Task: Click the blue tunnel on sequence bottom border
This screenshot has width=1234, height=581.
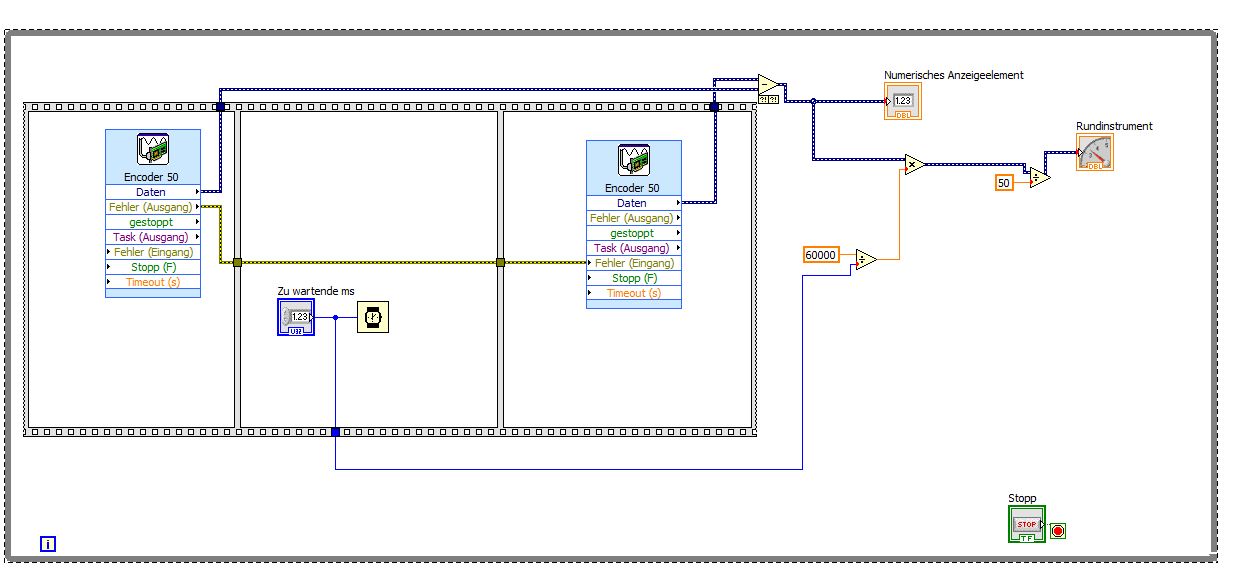Action: click(x=335, y=432)
